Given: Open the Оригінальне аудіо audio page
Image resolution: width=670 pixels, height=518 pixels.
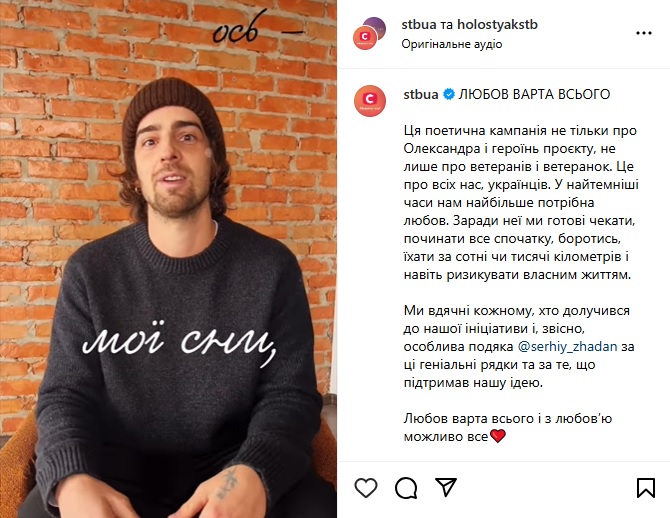Looking at the screenshot, I should point(452,44).
